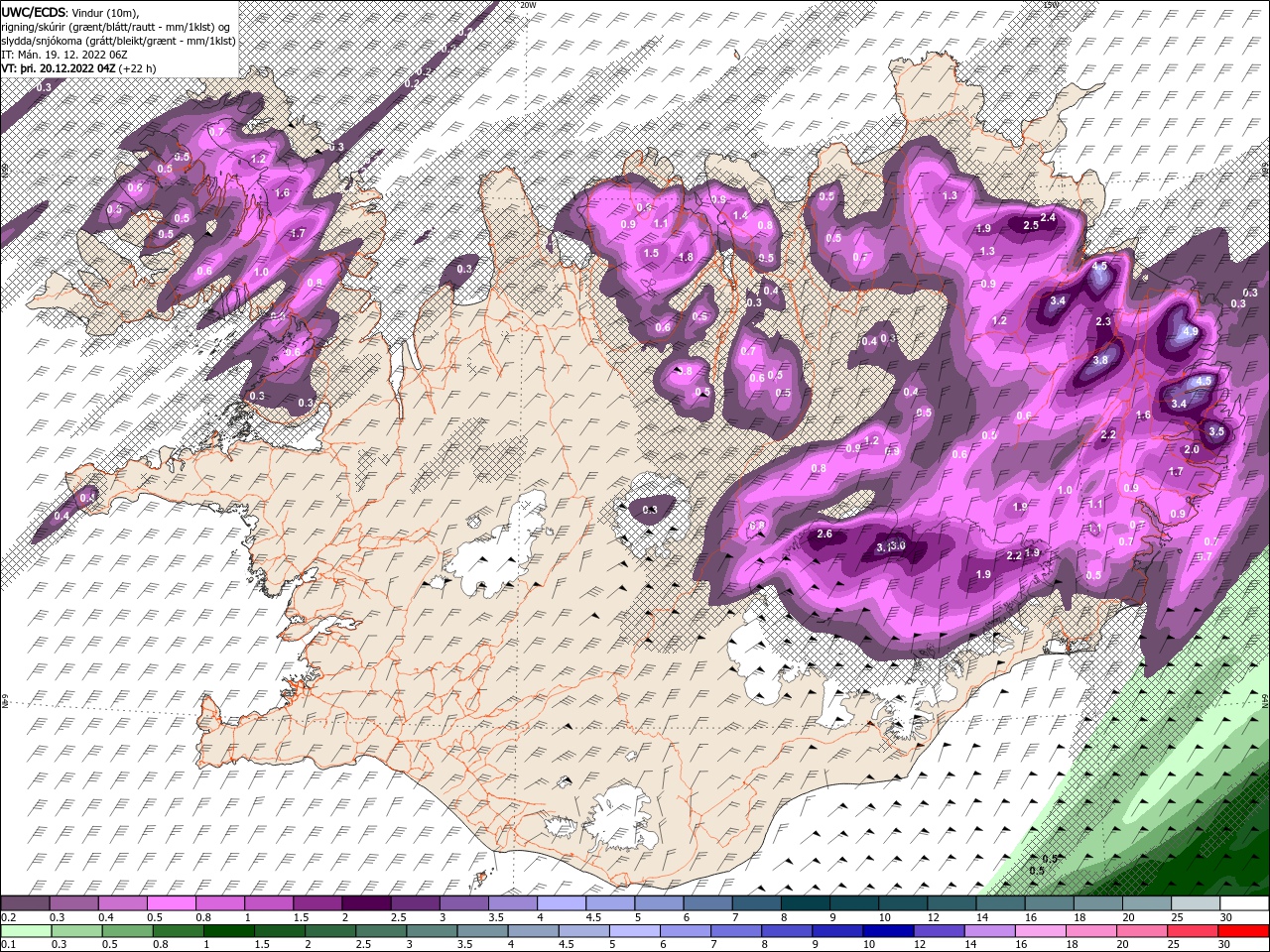Image resolution: width=1270 pixels, height=952 pixels.
Task: Click the 'IT: Mán. 19. 12. 2022 06Z' line
Action: coord(64,55)
